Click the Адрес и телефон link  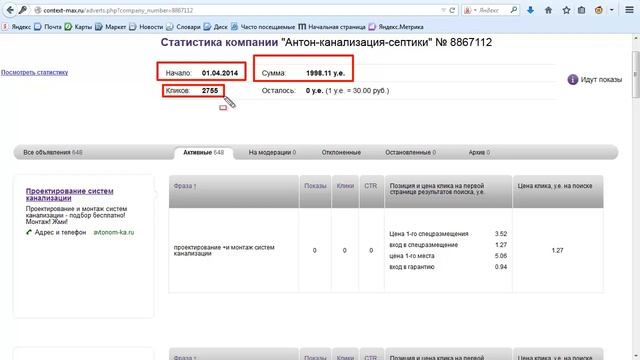click(60, 232)
